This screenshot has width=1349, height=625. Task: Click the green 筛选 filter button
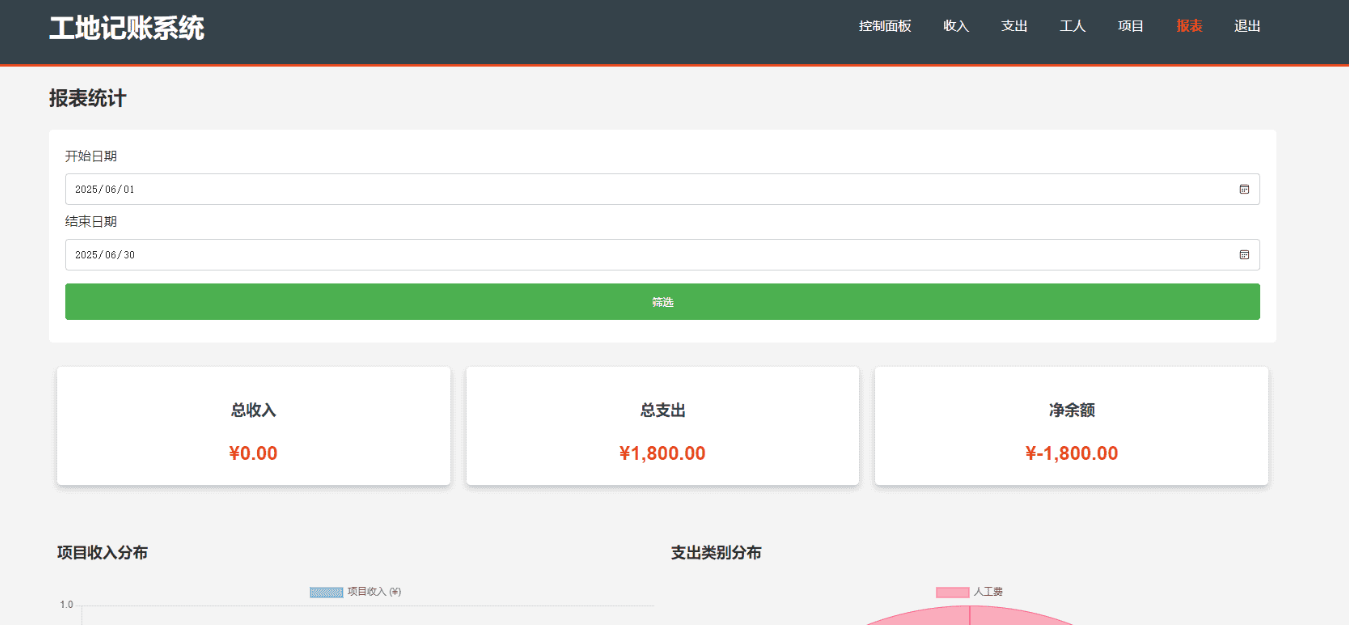(x=662, y=302)
